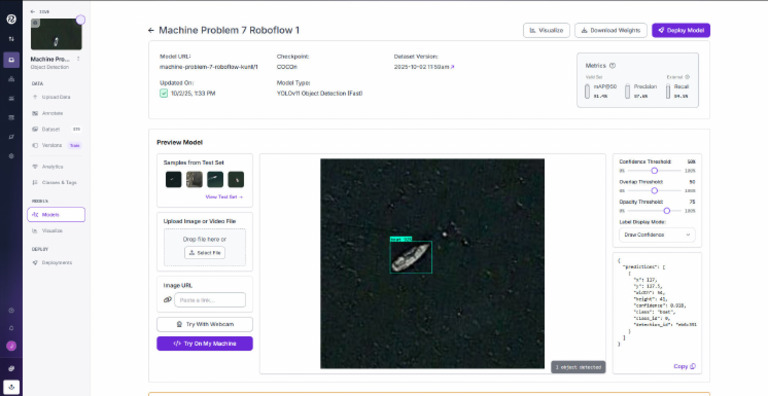
Task: Select the fourth test set sample thumbnail
Action: pos(236,179)
